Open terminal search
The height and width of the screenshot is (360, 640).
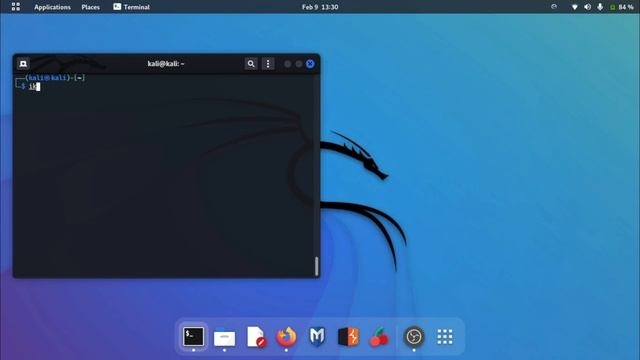point(251,64)
